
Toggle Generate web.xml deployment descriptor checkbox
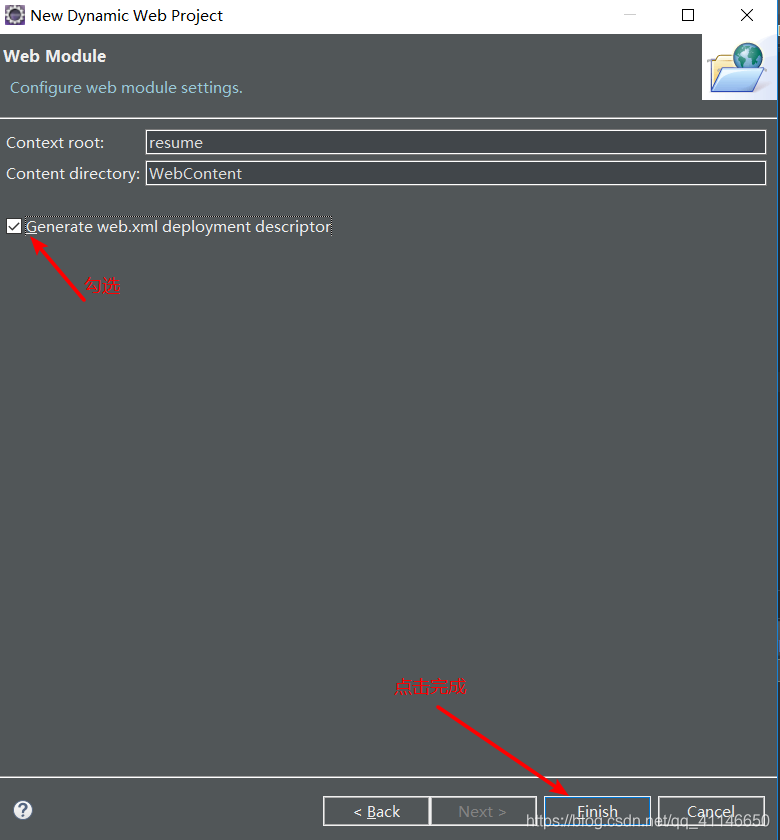pyautogui.click(x=14, y=226)
